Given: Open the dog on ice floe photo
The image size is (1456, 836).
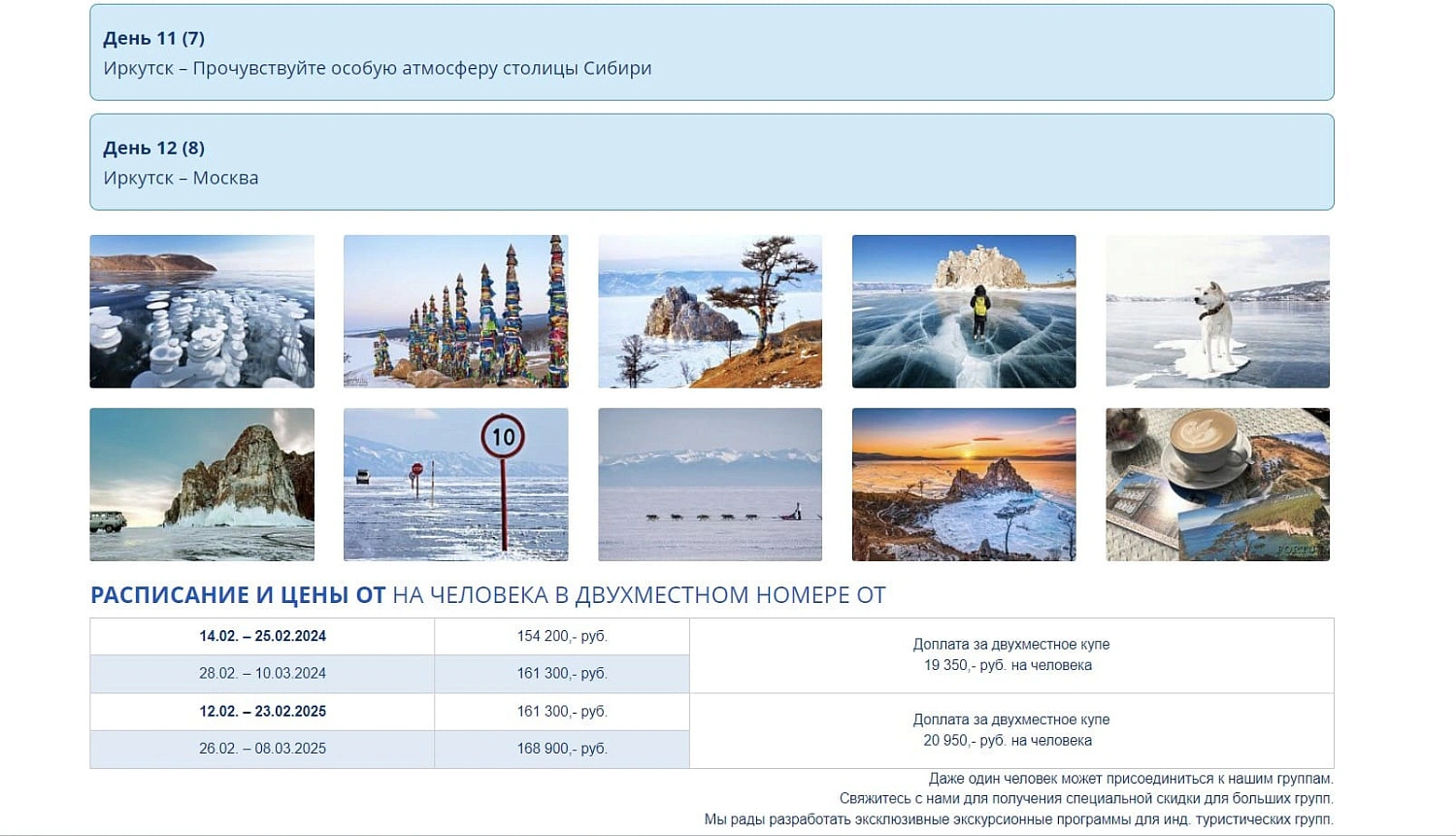Looking at the screenshot, I should coord(1217,311).
